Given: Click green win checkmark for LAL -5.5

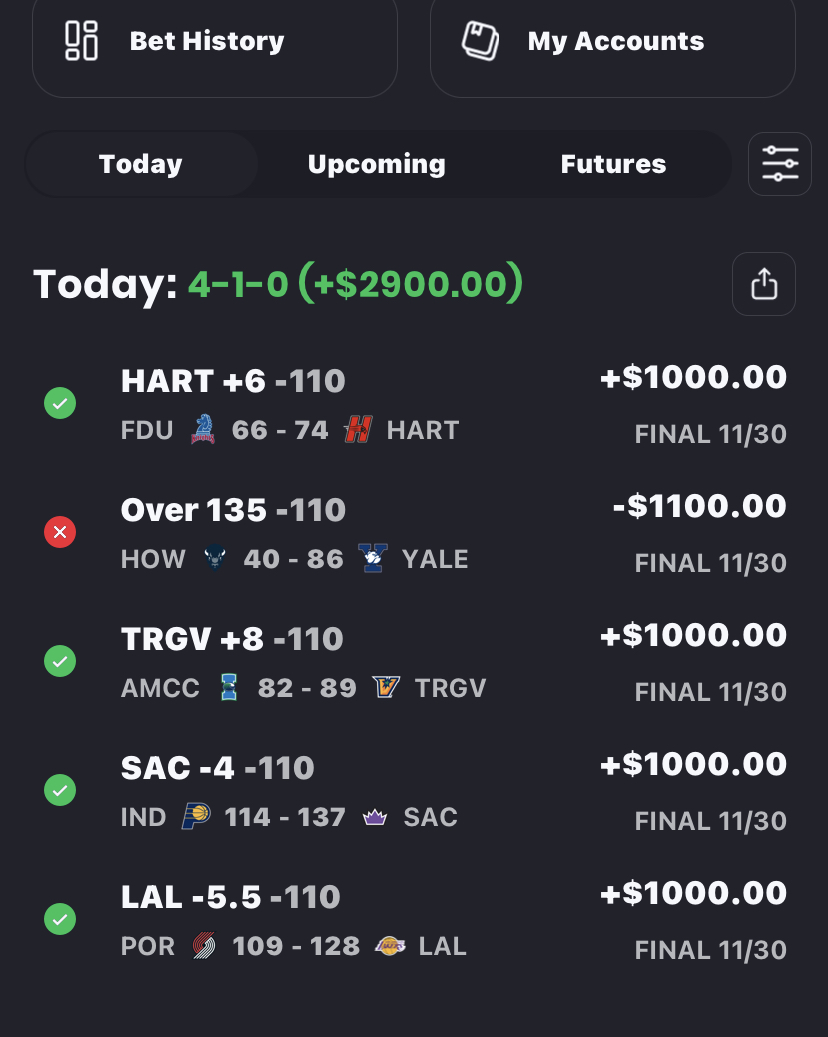Looking at the screenshot, I should click(60, 919).
